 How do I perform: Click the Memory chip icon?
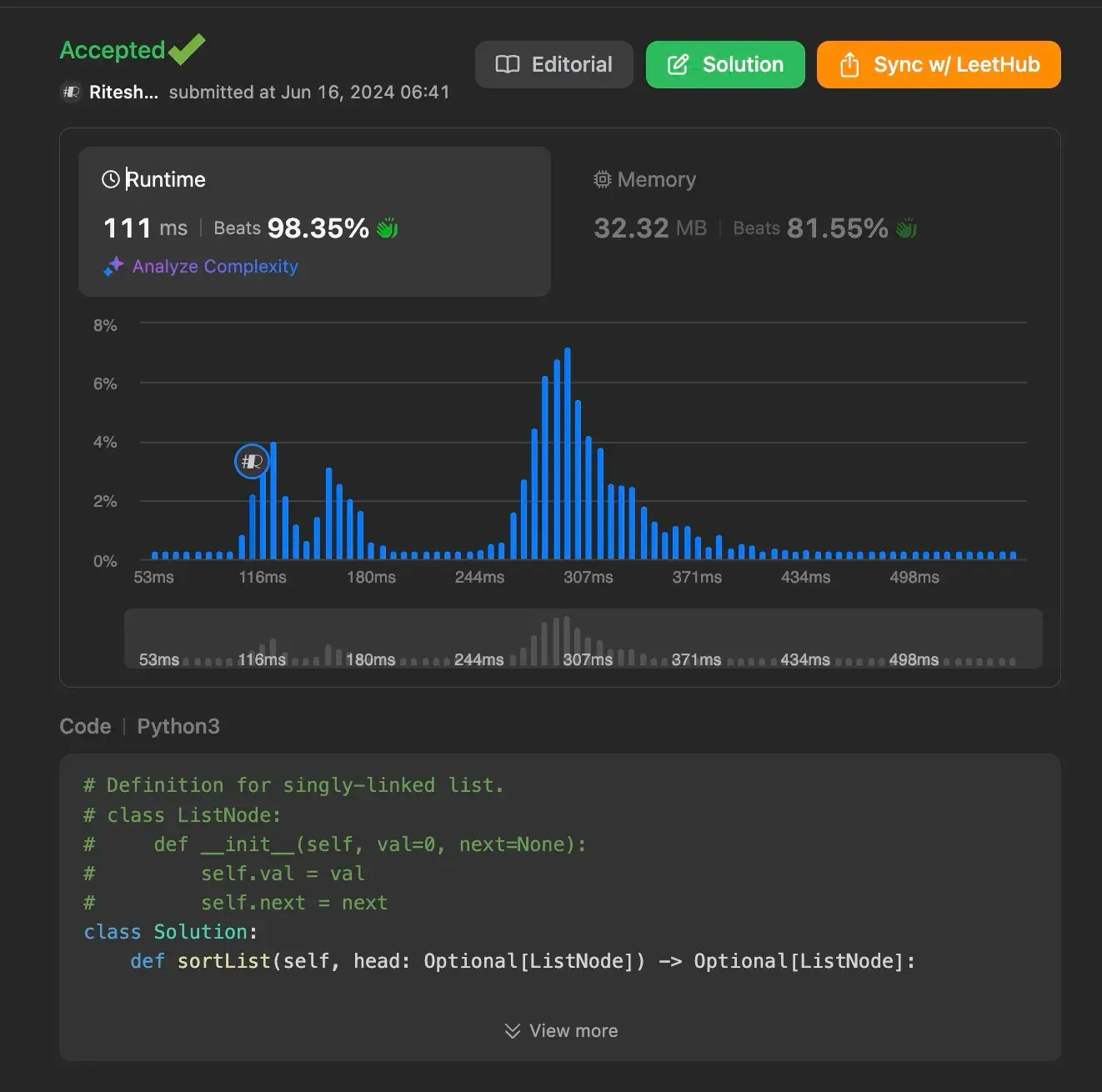[x=602, y=179]
